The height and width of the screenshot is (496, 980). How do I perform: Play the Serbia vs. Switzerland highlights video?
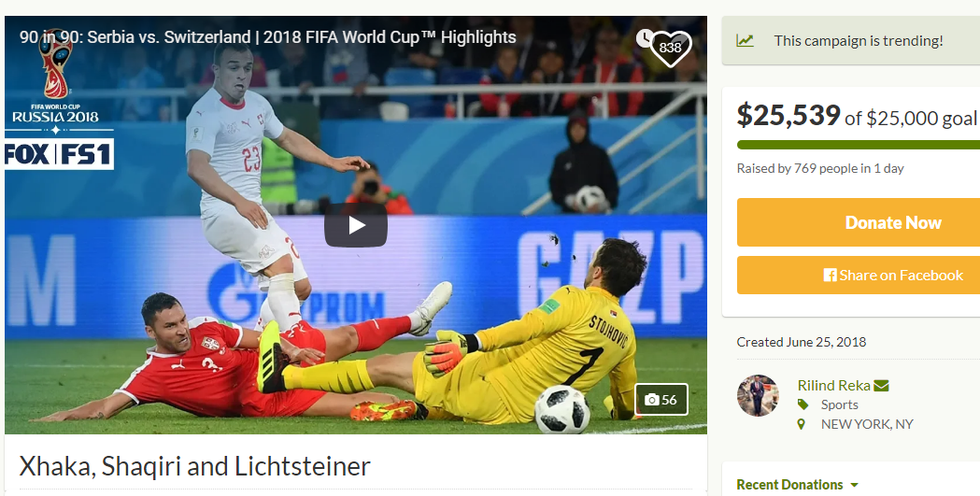coord(356,225)
